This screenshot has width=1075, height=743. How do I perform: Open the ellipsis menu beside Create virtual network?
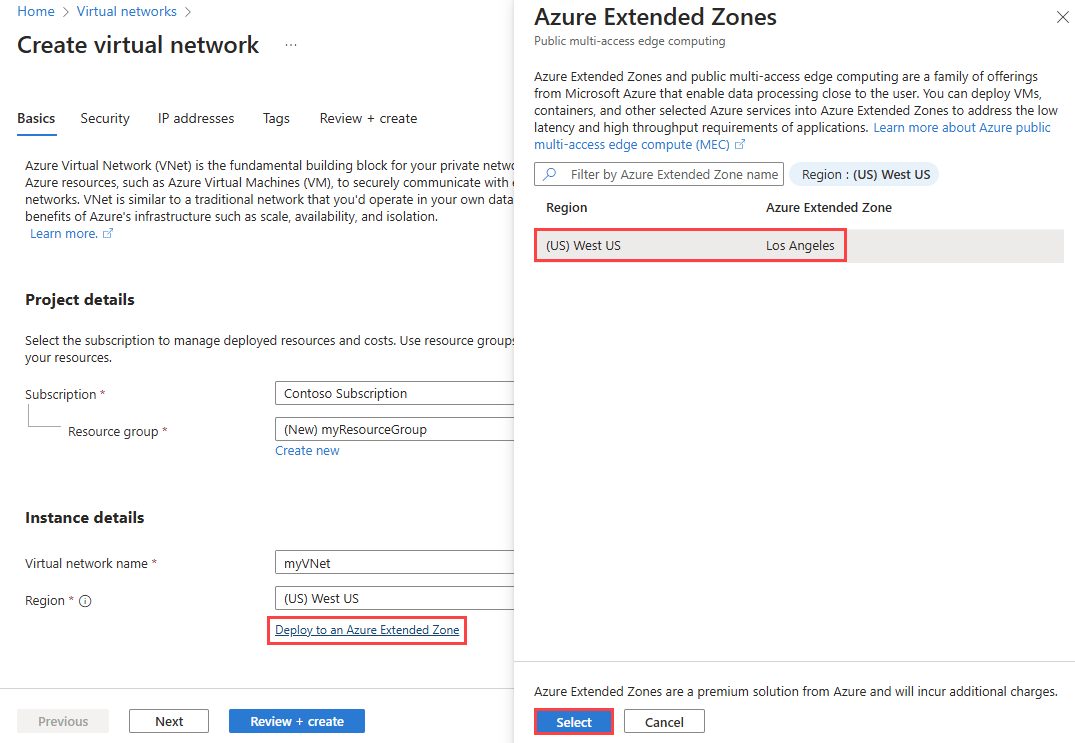(289, 45)
